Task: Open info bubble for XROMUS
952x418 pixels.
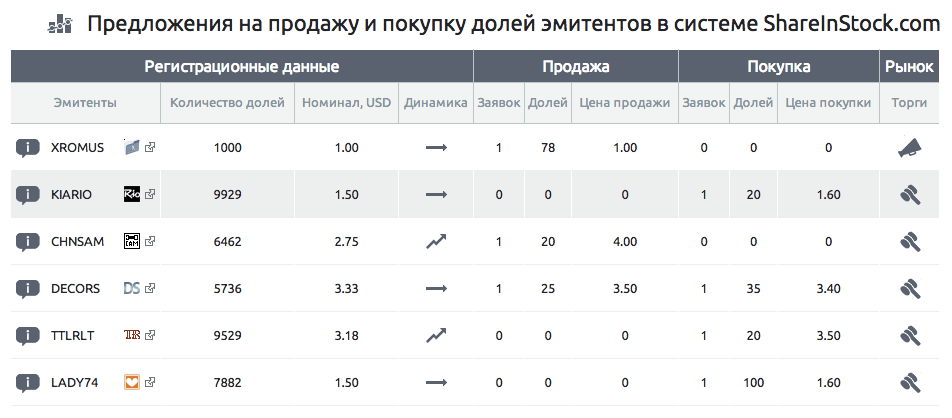Action: (x=27, y=148)
